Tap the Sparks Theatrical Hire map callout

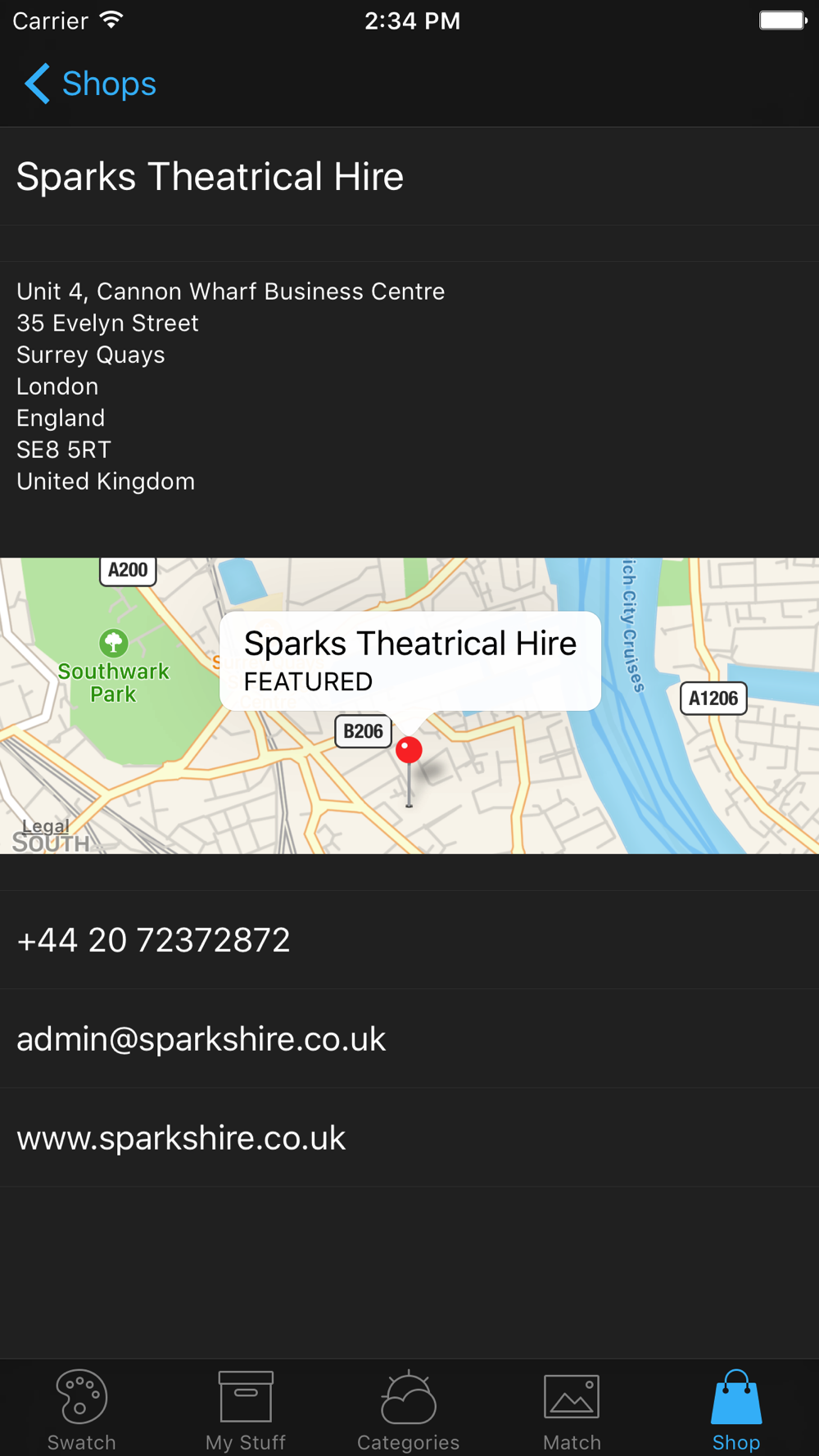point(410,661)
